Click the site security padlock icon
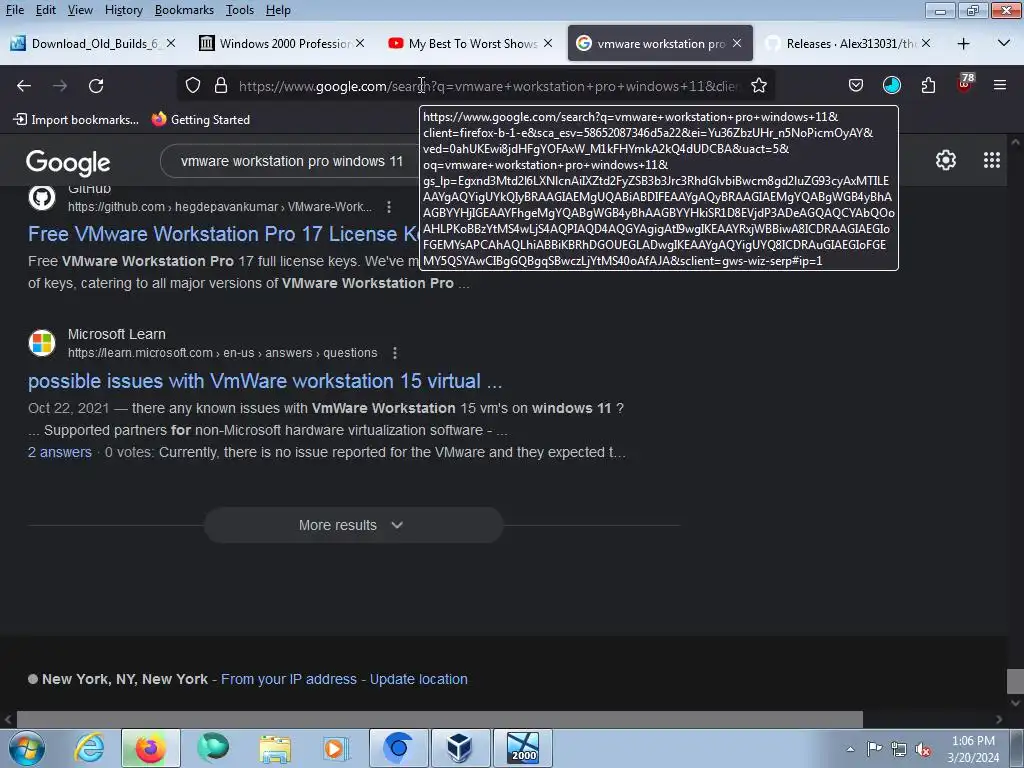Screen dimensions: 1024x768 click(221, 86)
